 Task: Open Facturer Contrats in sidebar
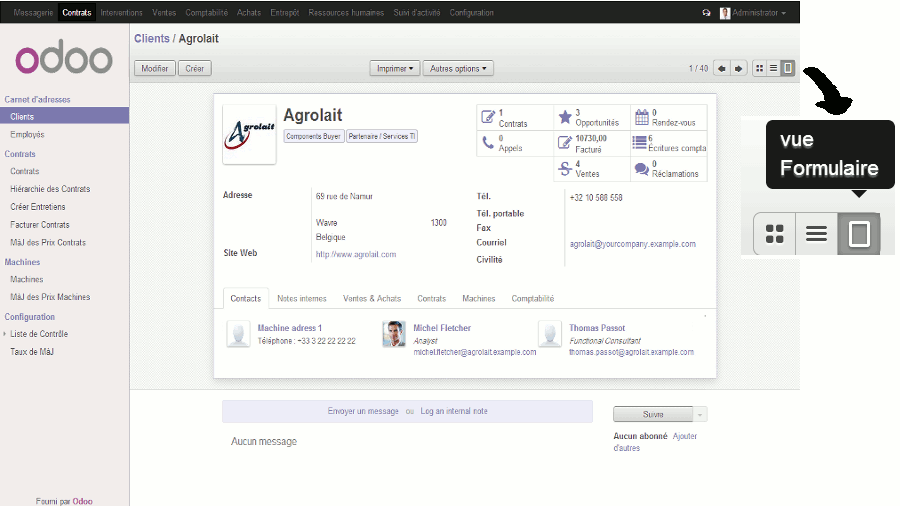(40, 225)
